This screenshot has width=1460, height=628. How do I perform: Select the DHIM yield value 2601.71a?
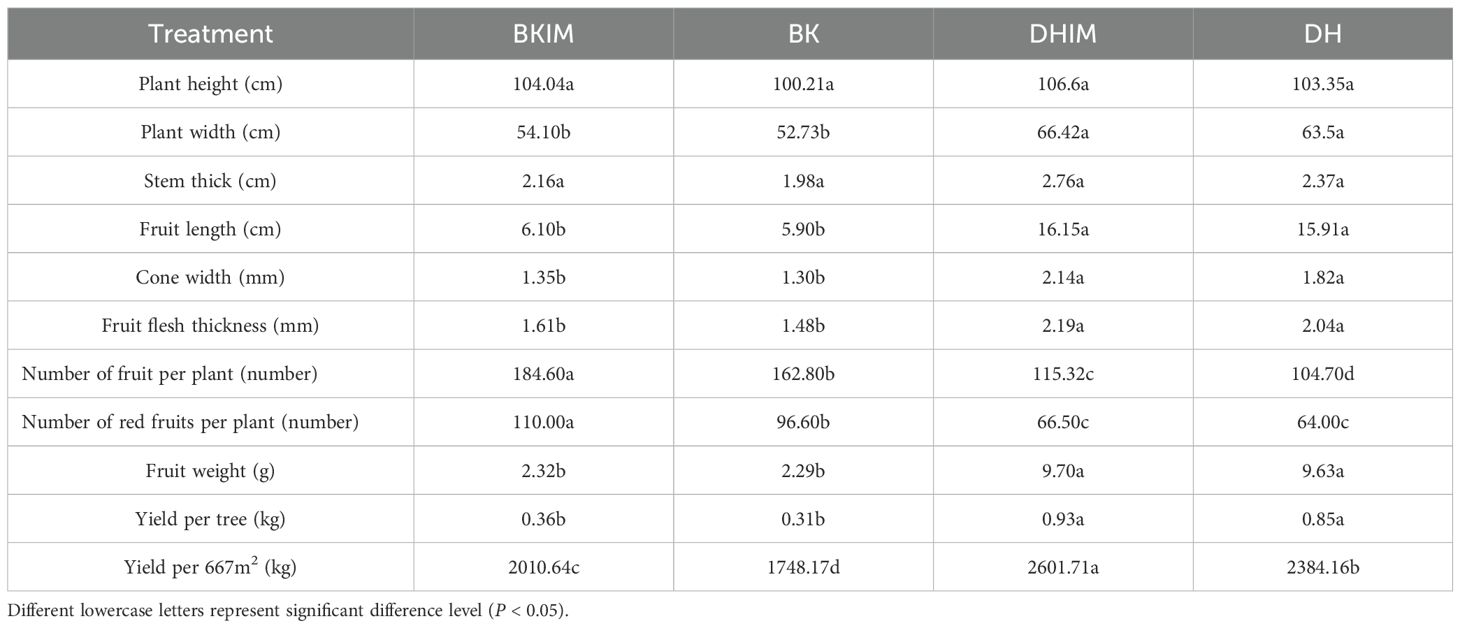click(1063, 567)
